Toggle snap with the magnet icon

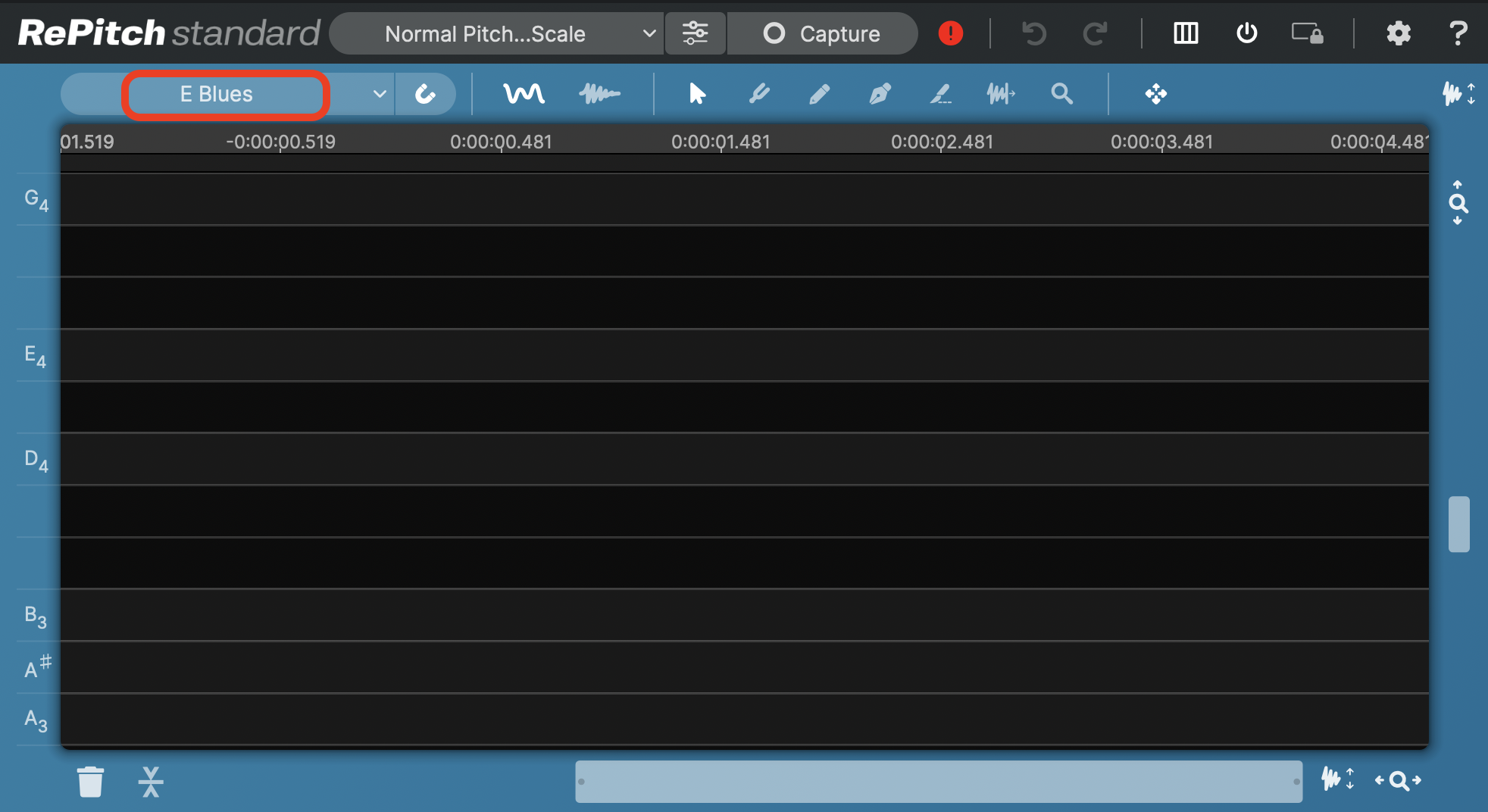pos(426,94)
